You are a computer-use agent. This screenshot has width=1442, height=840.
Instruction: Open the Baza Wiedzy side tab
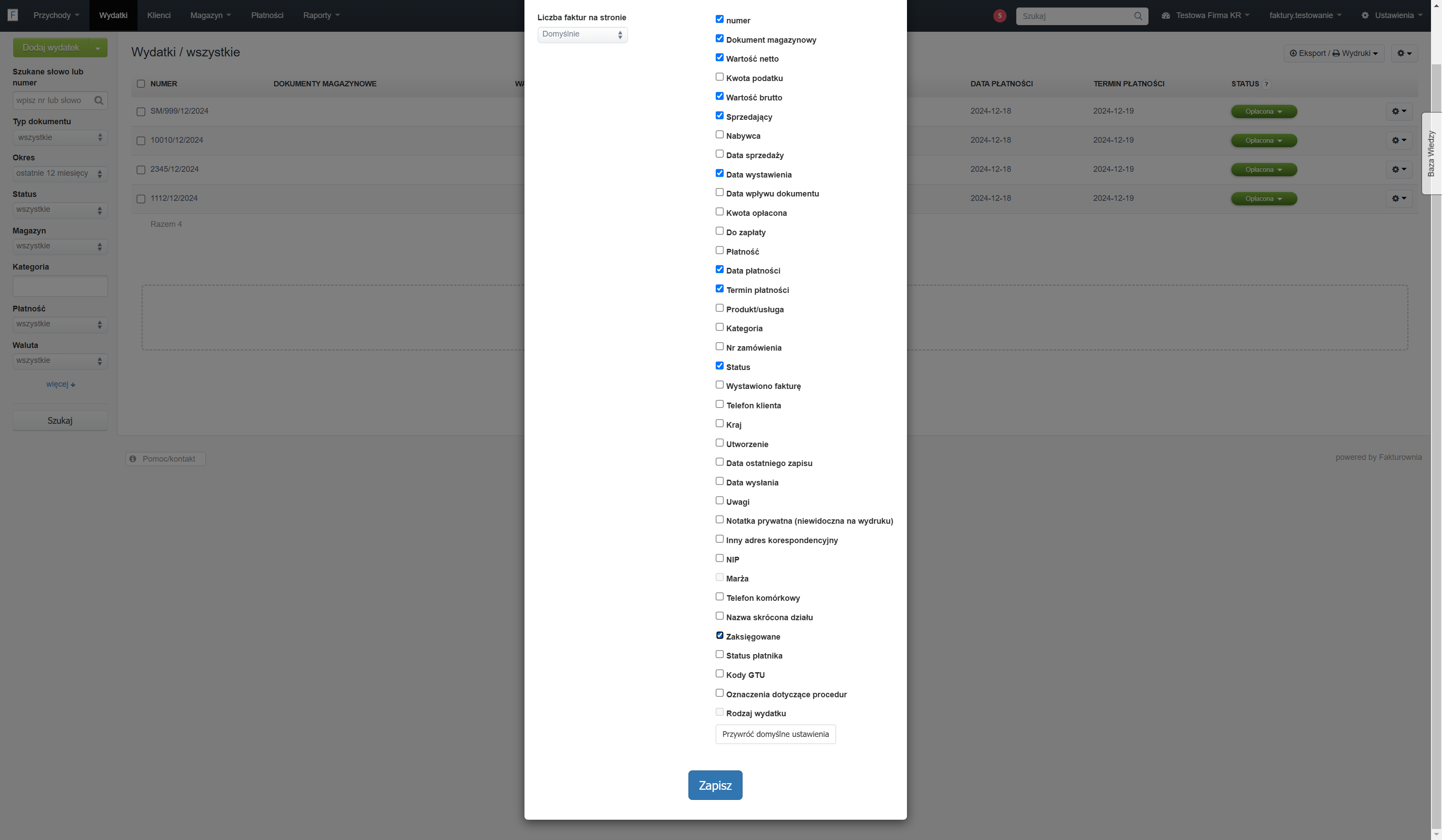click(1431, 153)
